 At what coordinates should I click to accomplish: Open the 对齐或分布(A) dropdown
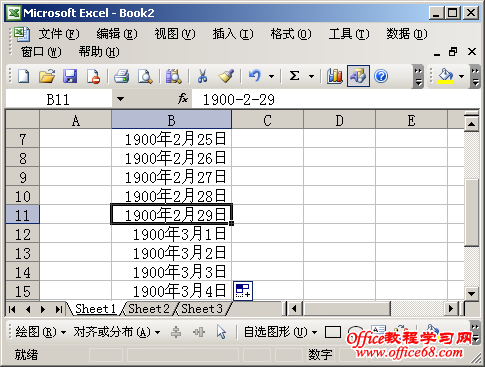pyautogui.click(x=117, y=332)
